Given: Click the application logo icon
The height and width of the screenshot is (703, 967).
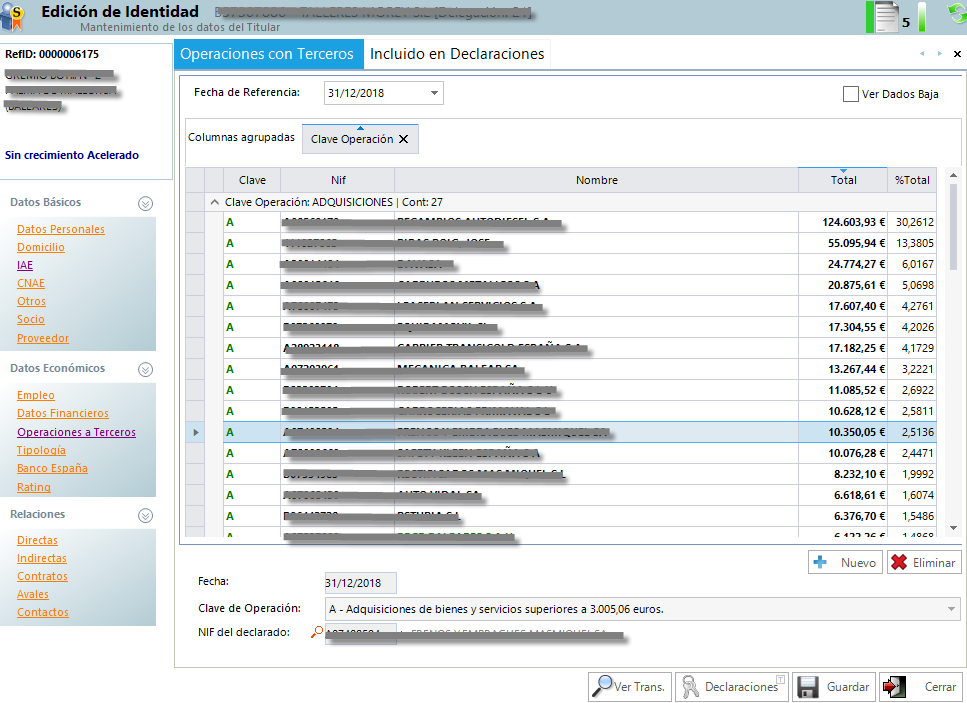Looking at the screenshot, I should [12, 17].
